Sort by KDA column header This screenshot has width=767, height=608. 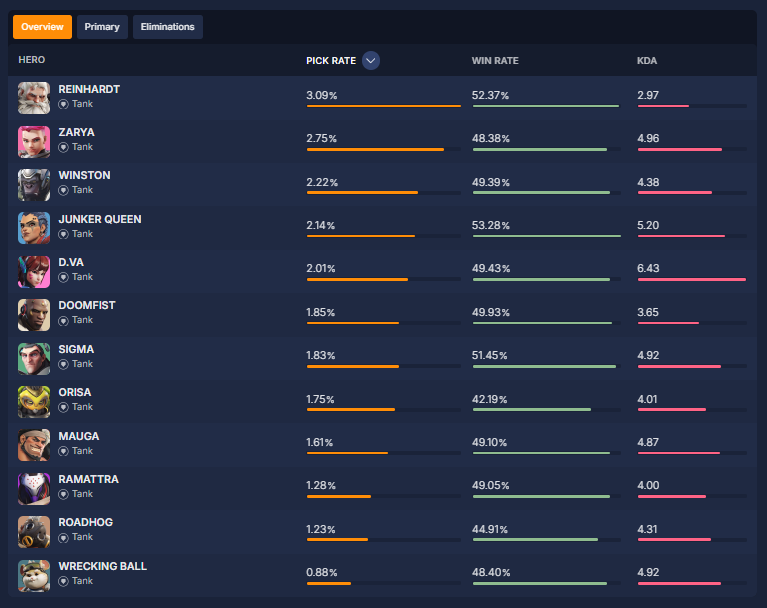click(647, 61)
